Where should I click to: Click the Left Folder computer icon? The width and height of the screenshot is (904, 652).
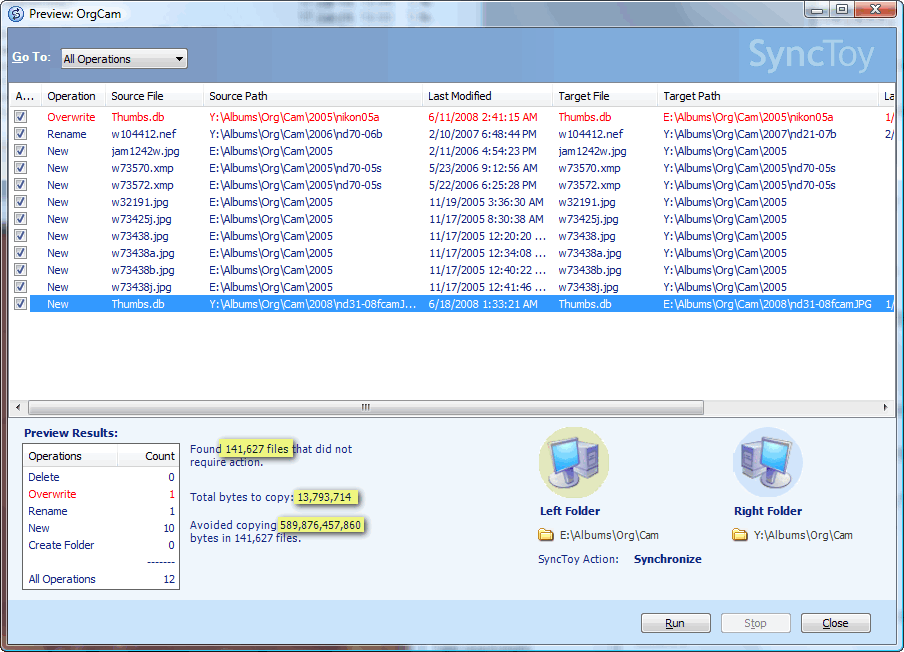[x=574, y=462]
